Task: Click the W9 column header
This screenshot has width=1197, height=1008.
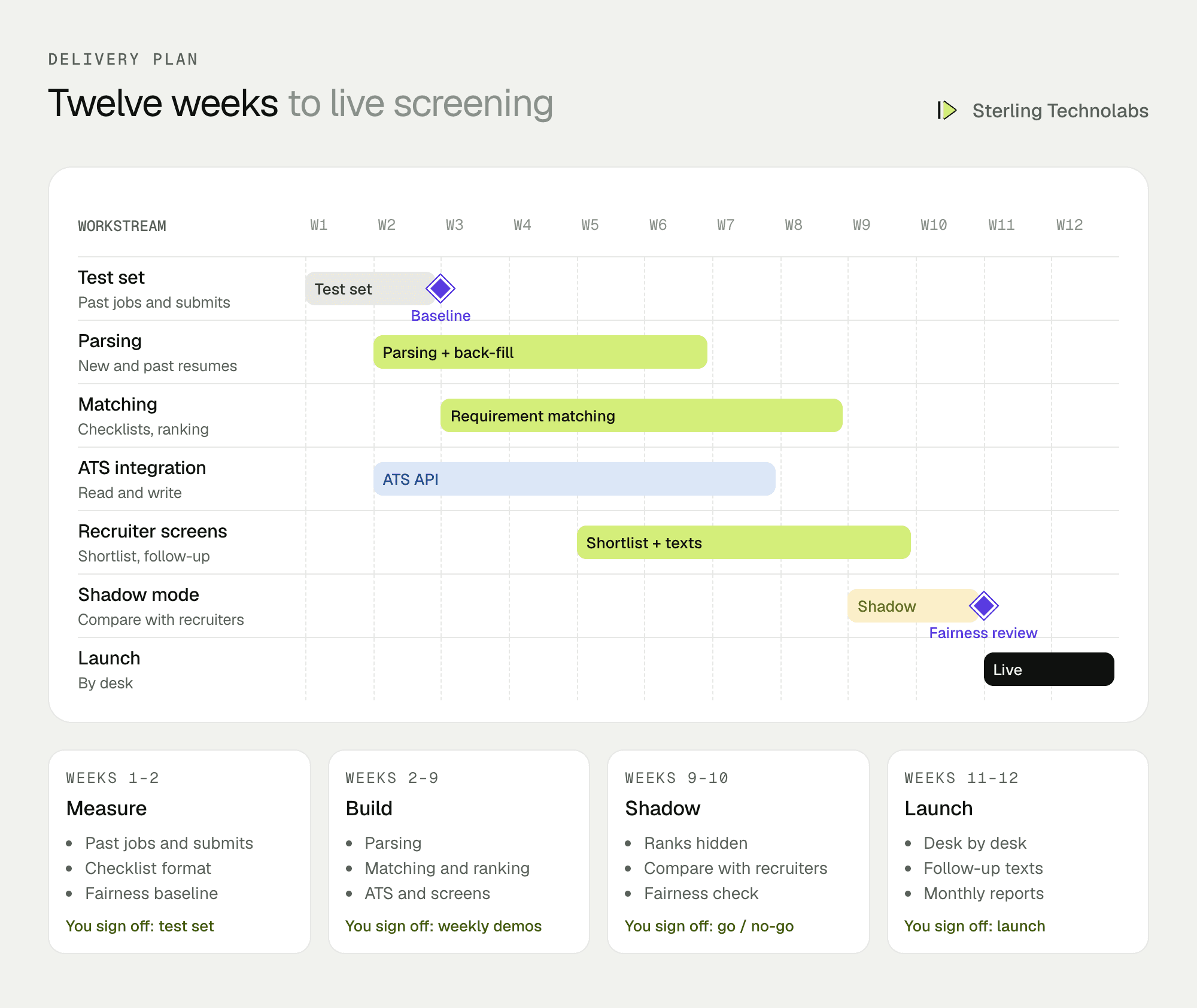Action: click(861, 225)
